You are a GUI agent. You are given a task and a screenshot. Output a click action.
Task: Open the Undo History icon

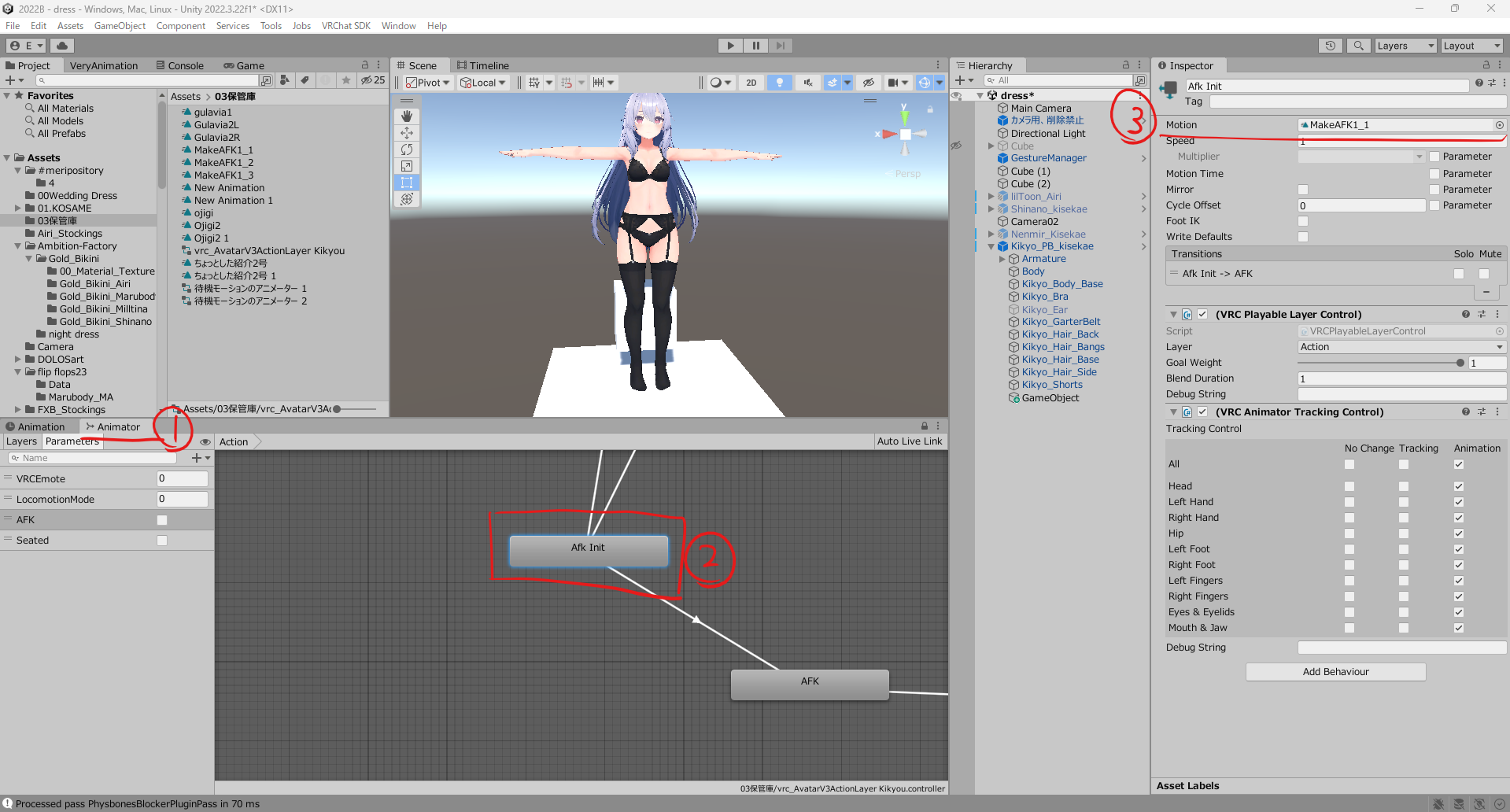pyautogui.click(x=1330, y=46)
